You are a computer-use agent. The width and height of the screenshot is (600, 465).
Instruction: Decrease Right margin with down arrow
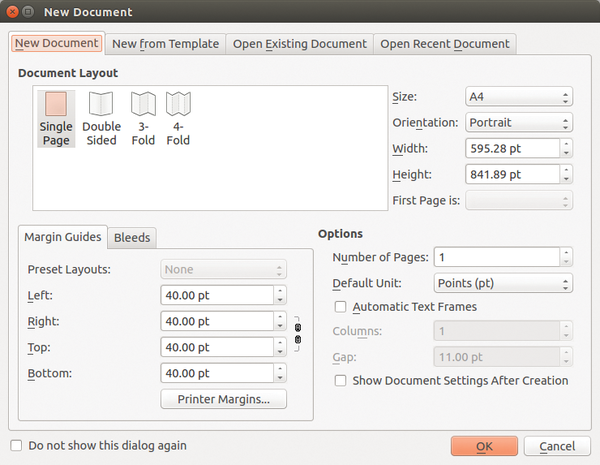coord(280,326)
